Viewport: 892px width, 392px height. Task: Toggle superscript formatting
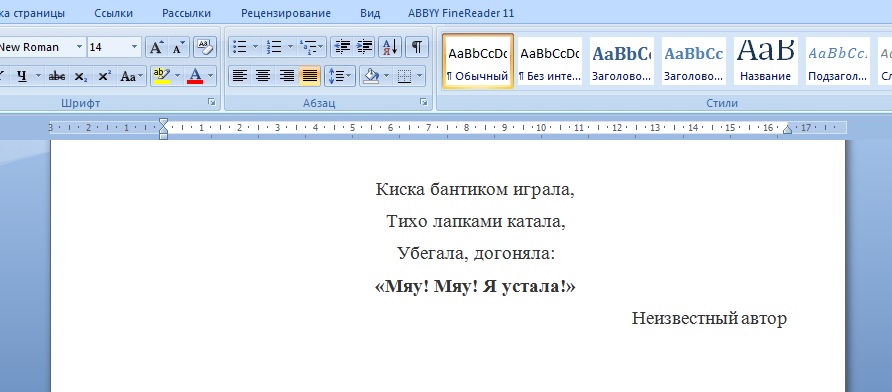click(104, 76)
